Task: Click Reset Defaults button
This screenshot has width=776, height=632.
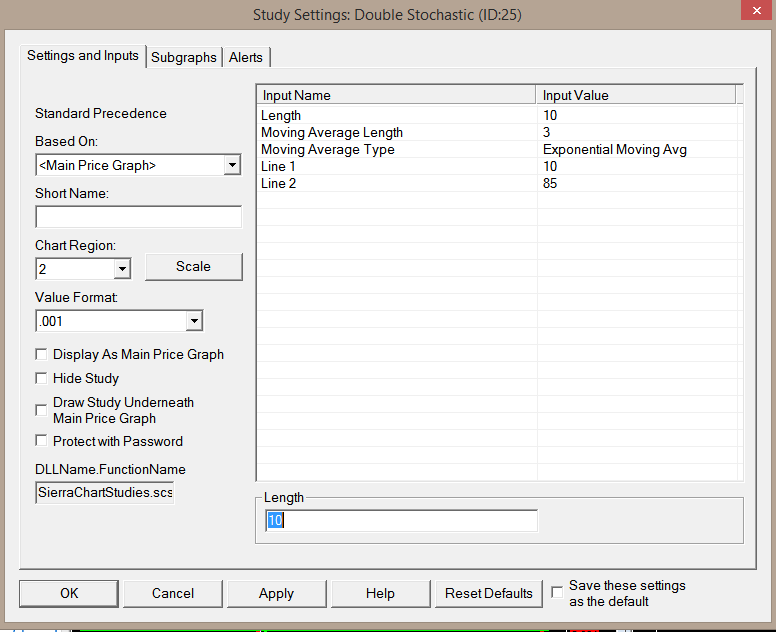Action: (488, 593)
